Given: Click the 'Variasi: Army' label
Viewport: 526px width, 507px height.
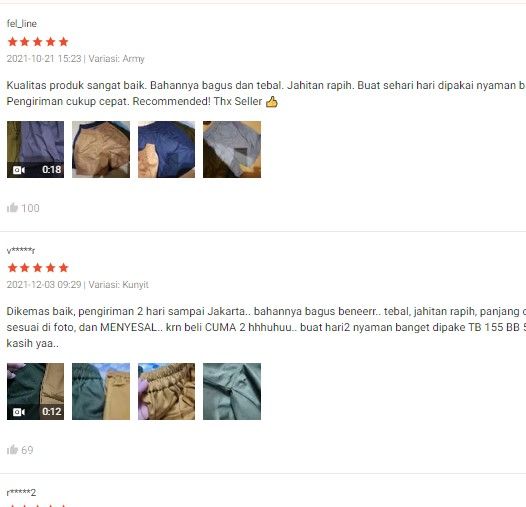Looking at the screenshot, I should [x=116, y=59].
